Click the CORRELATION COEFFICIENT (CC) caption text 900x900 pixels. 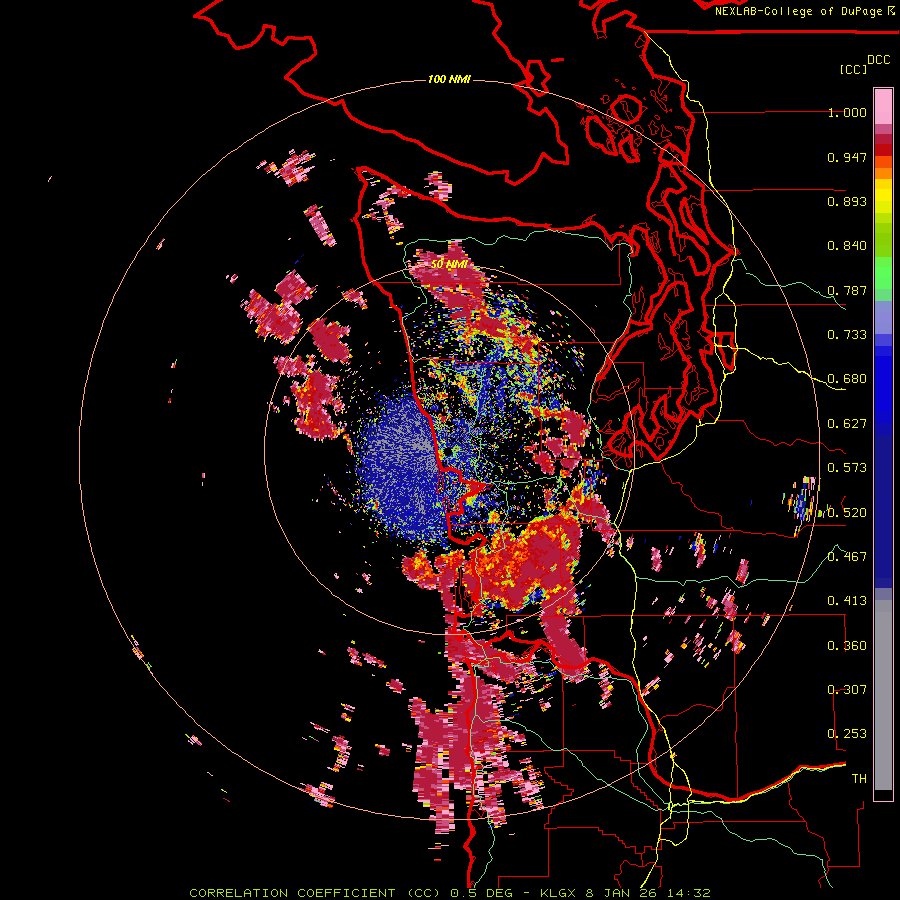315,893
